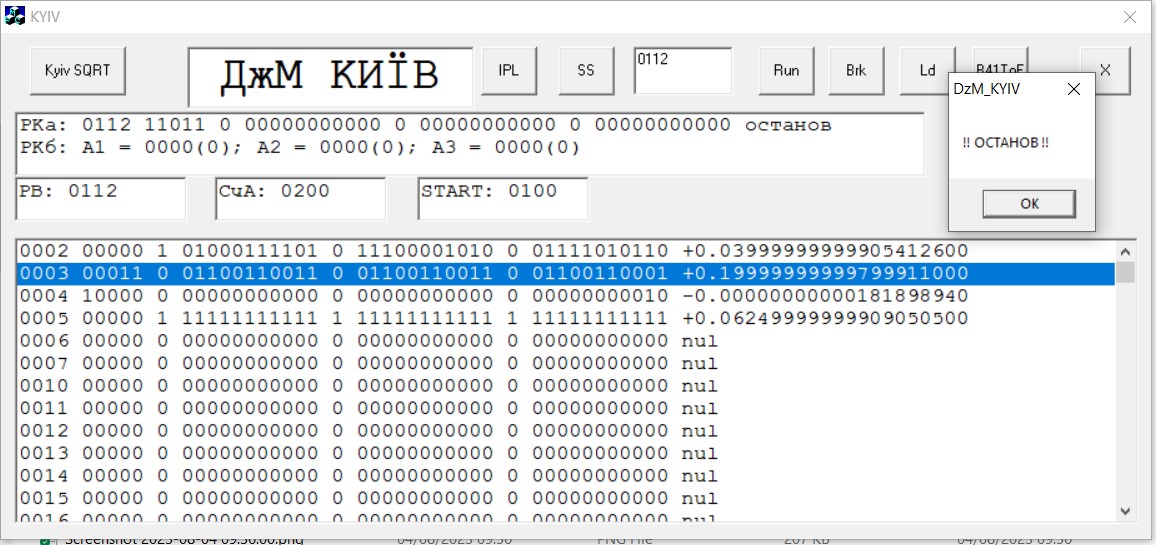The image size is (1156, 545).
Task: Close the DzM_KYIV dialog with X
Action: tap(1073, 89)
